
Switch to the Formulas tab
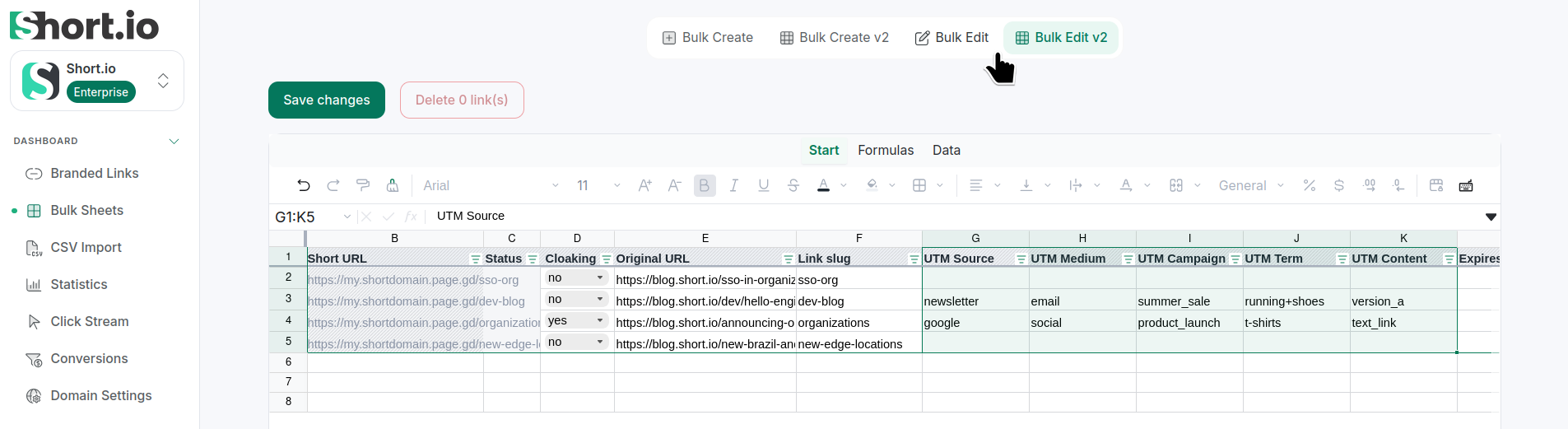(x=886, y=150)
